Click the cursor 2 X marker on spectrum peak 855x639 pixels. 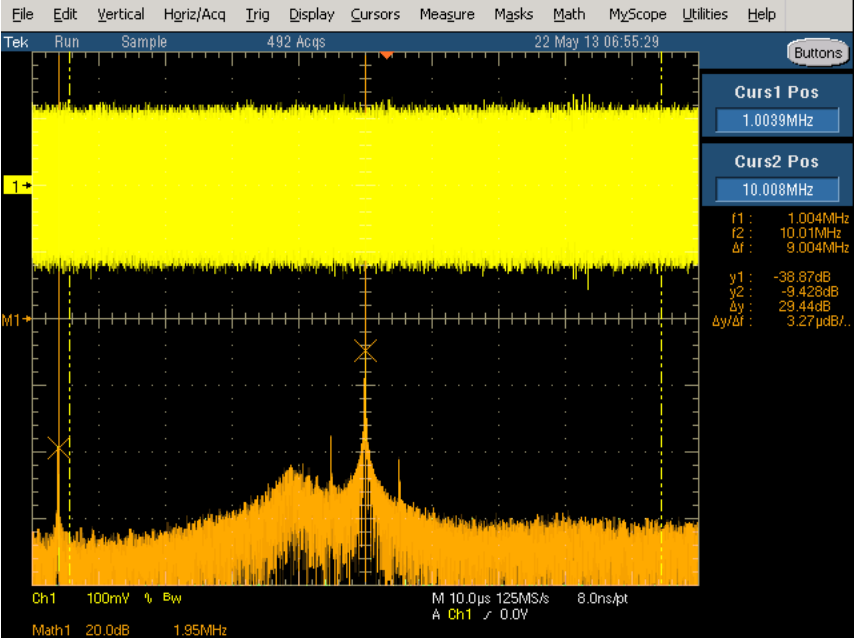(365, 351)
